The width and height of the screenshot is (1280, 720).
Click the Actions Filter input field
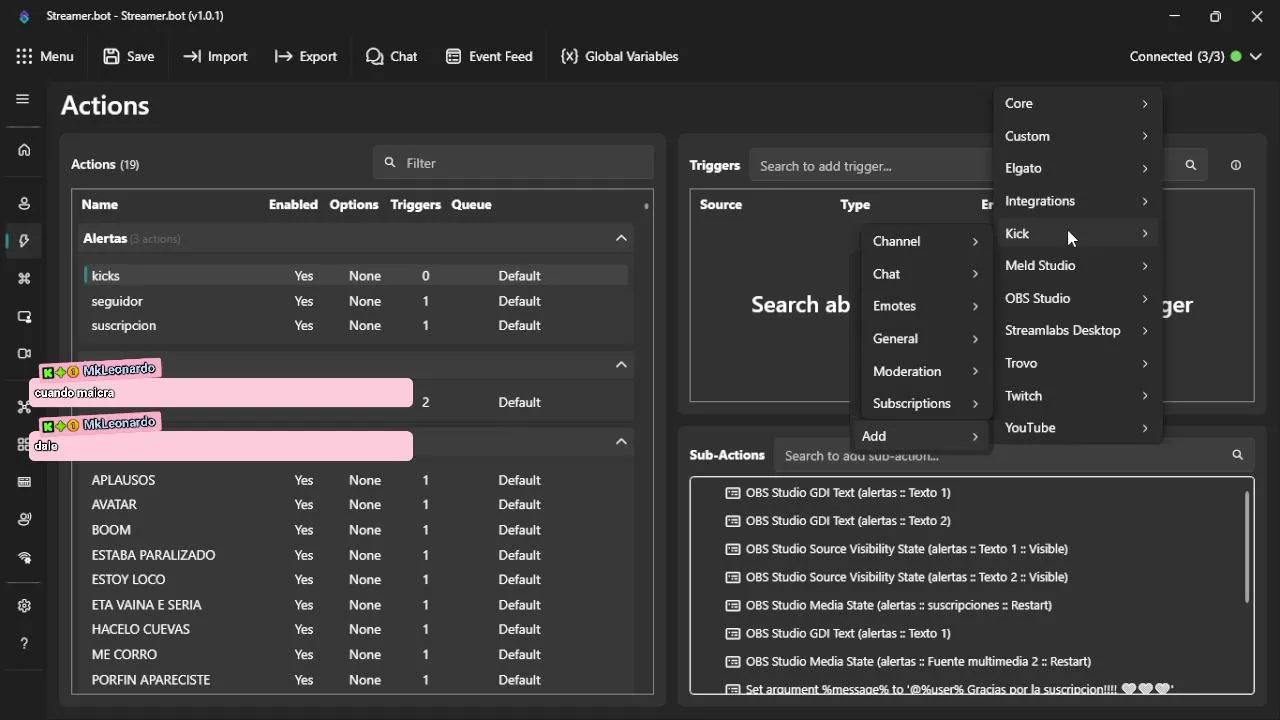[514, 163]
